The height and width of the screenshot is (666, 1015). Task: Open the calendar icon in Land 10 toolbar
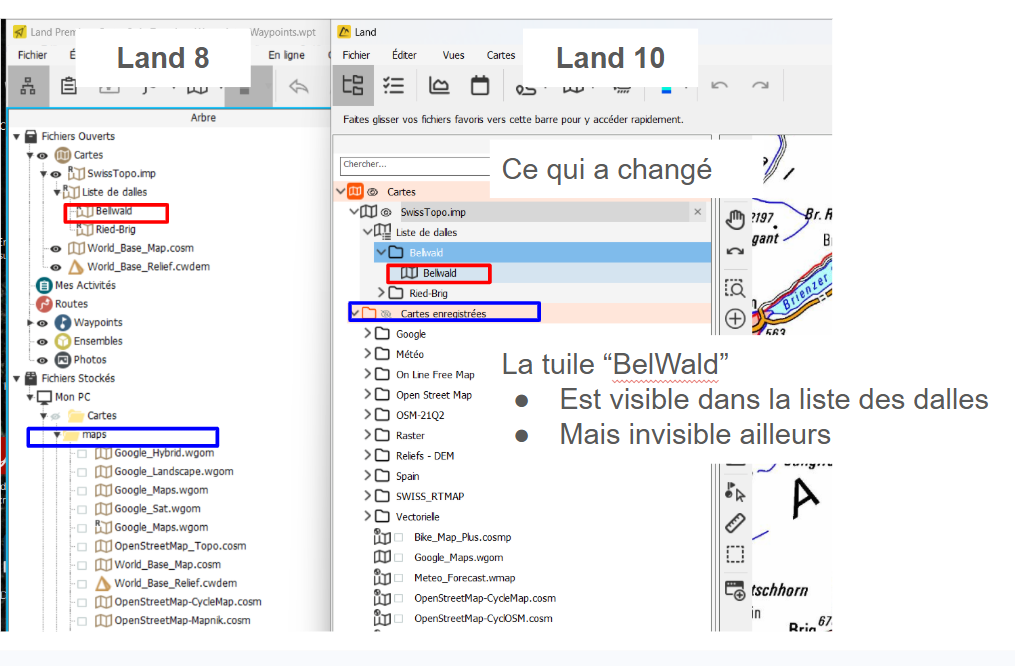(480, 85)
